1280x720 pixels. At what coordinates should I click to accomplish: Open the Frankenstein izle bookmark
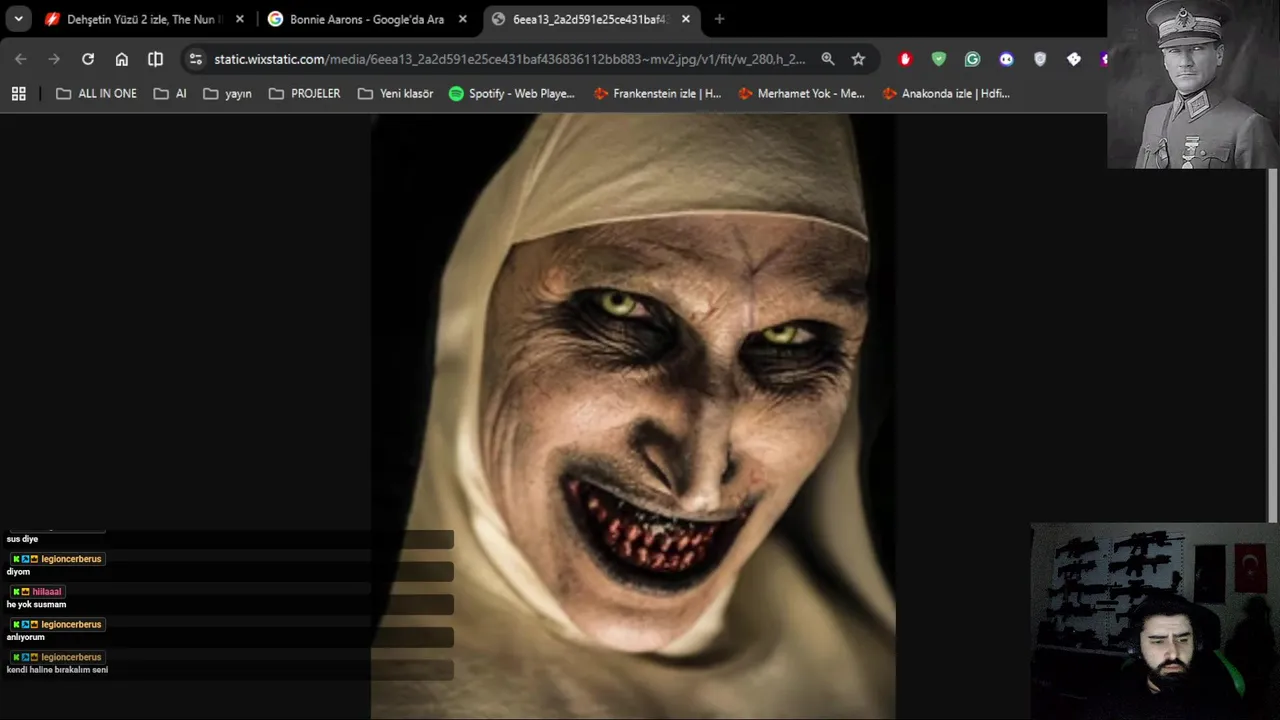(x=657, y=93)
